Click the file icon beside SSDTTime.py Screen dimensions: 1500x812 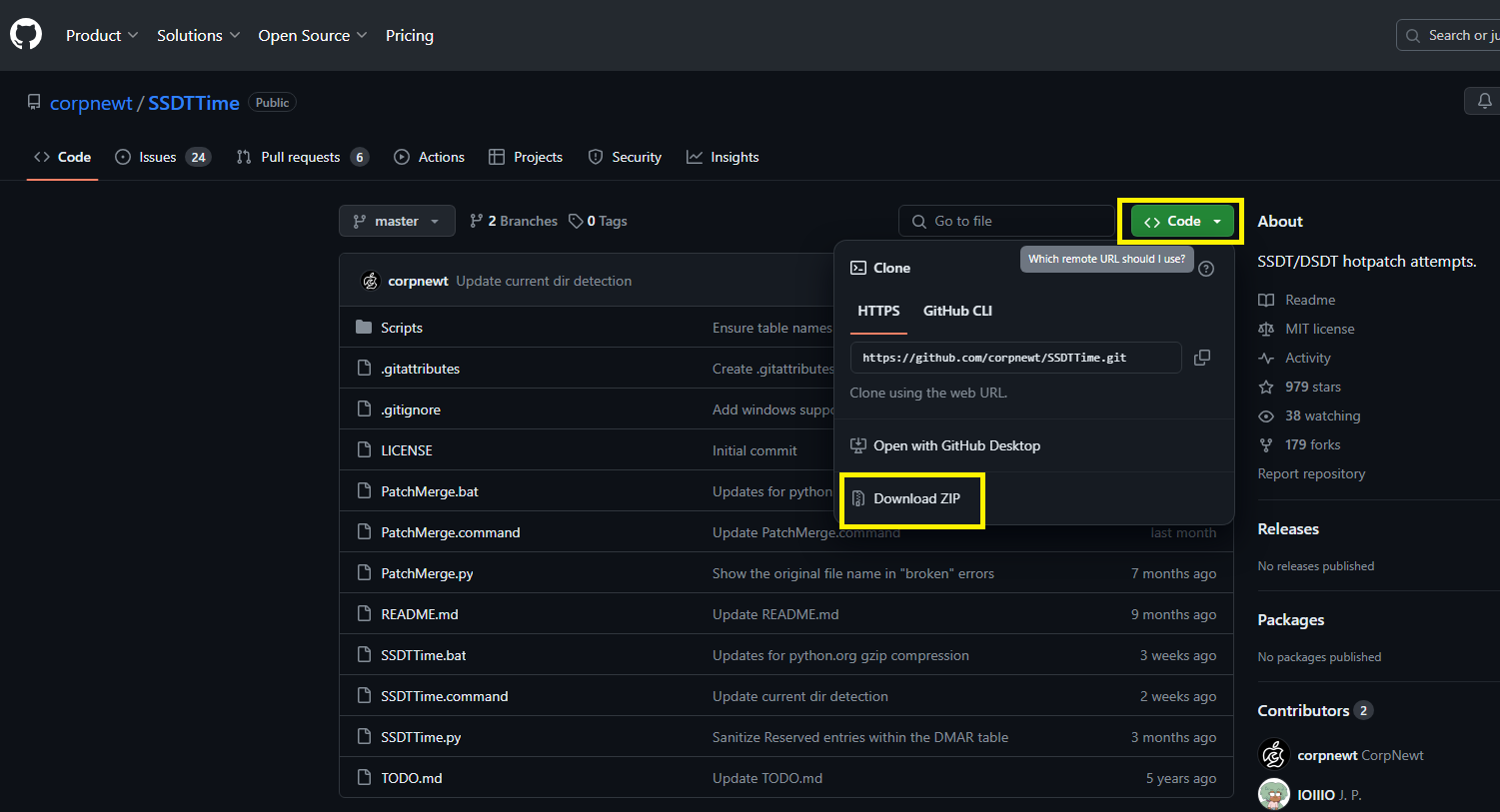pos(364,737)
